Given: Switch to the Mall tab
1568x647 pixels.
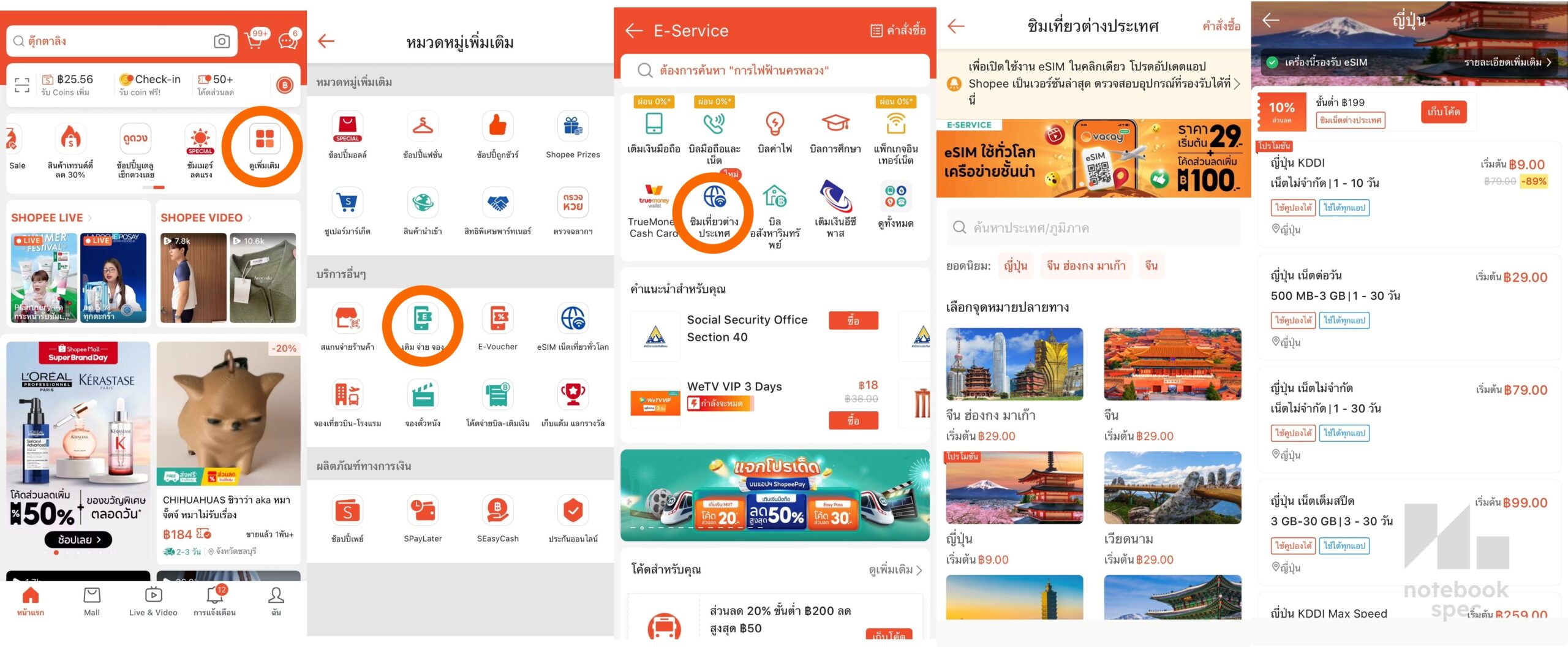Looking at the screenshot, I should pos(92,601).
